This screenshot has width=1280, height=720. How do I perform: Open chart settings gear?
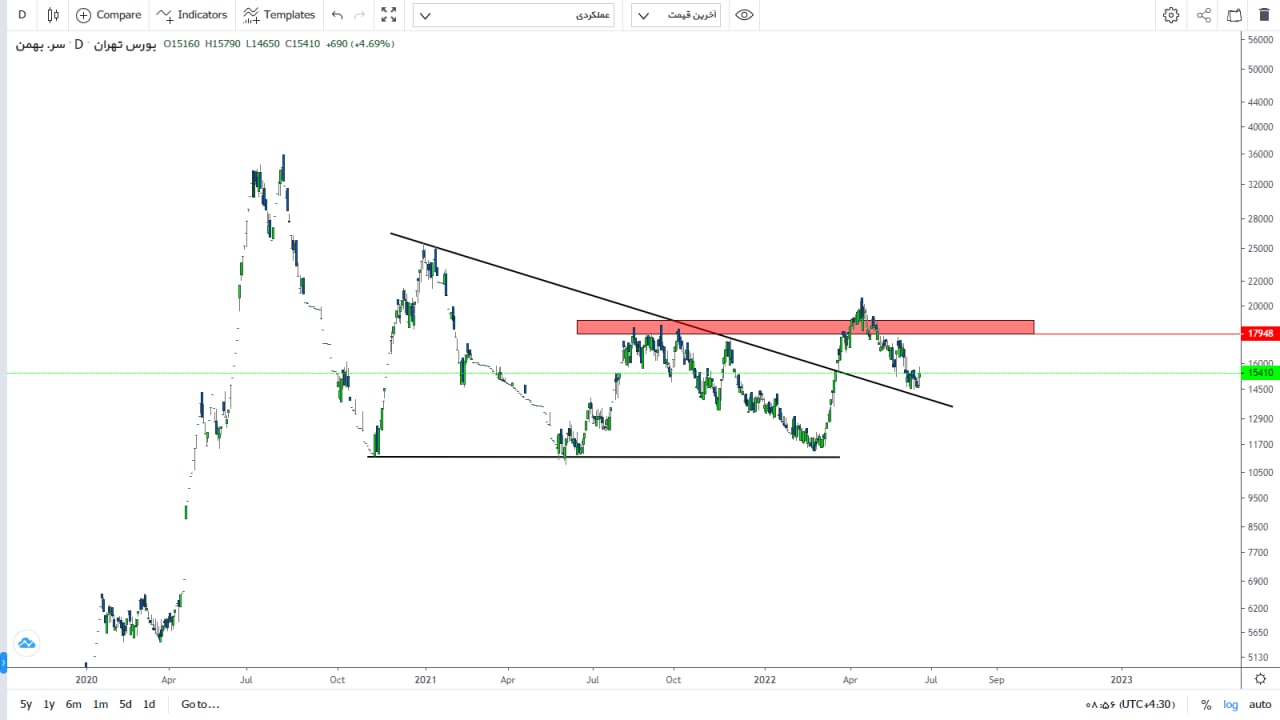1171,15
